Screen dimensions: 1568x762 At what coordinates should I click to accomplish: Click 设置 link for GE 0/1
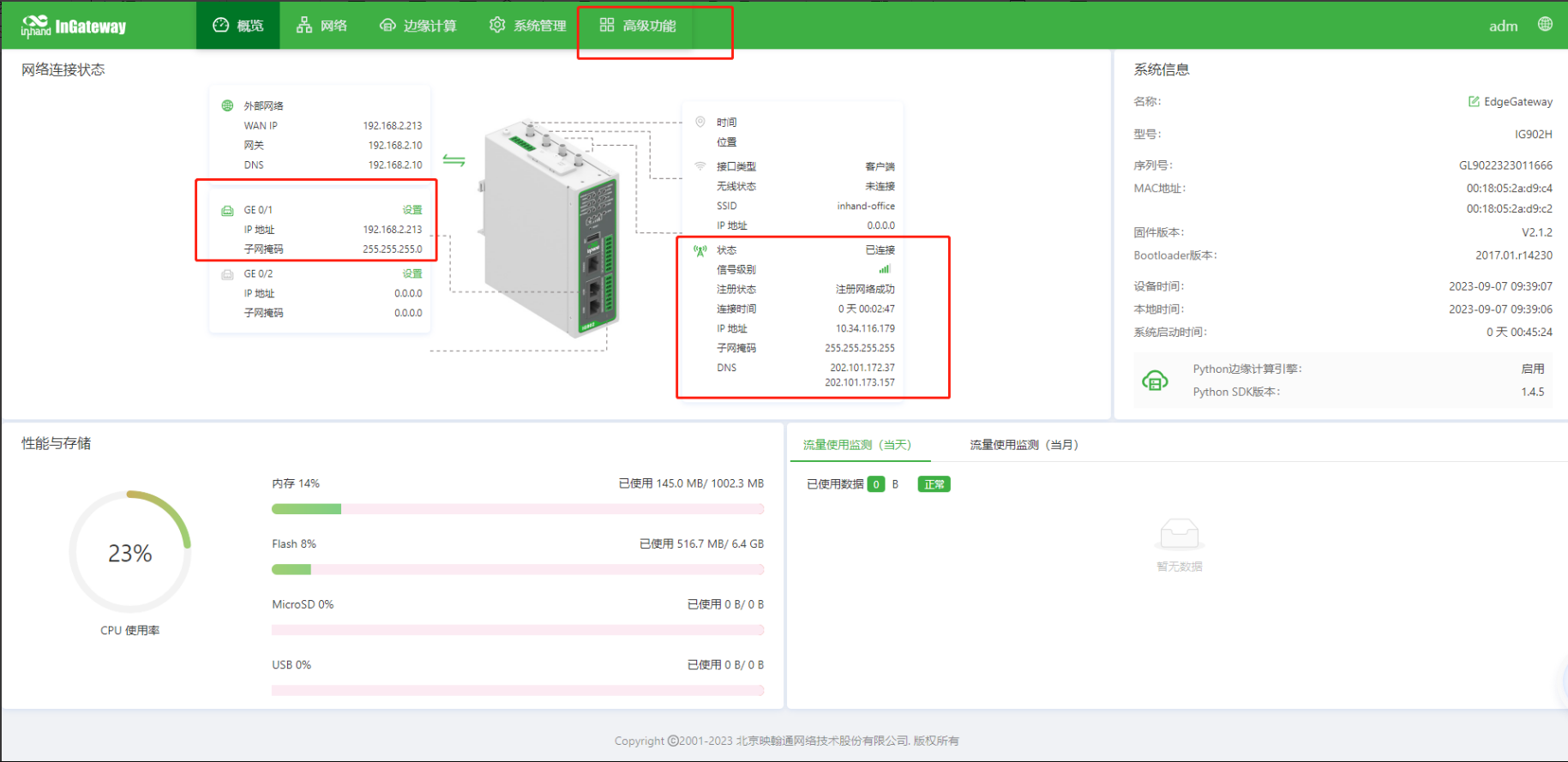click(x=412, y=210)
